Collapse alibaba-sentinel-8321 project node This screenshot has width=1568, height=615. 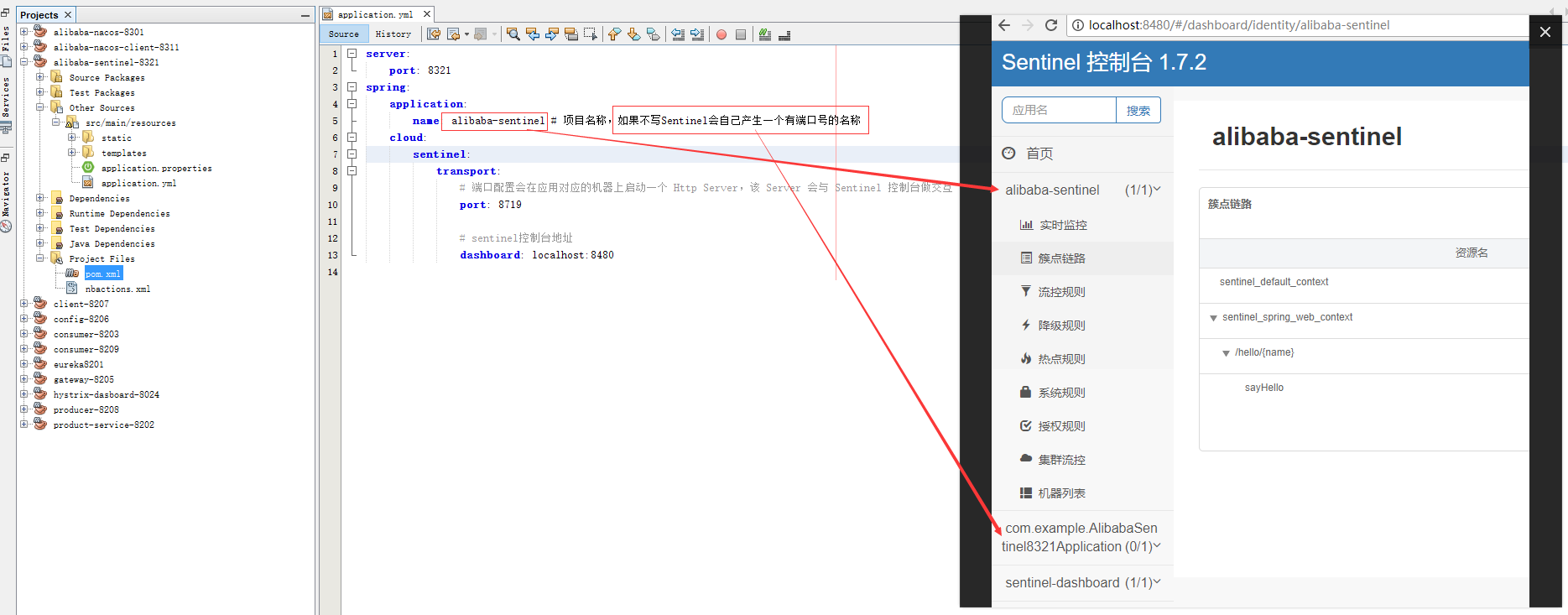pyautogui.click(x=24, y=62)
